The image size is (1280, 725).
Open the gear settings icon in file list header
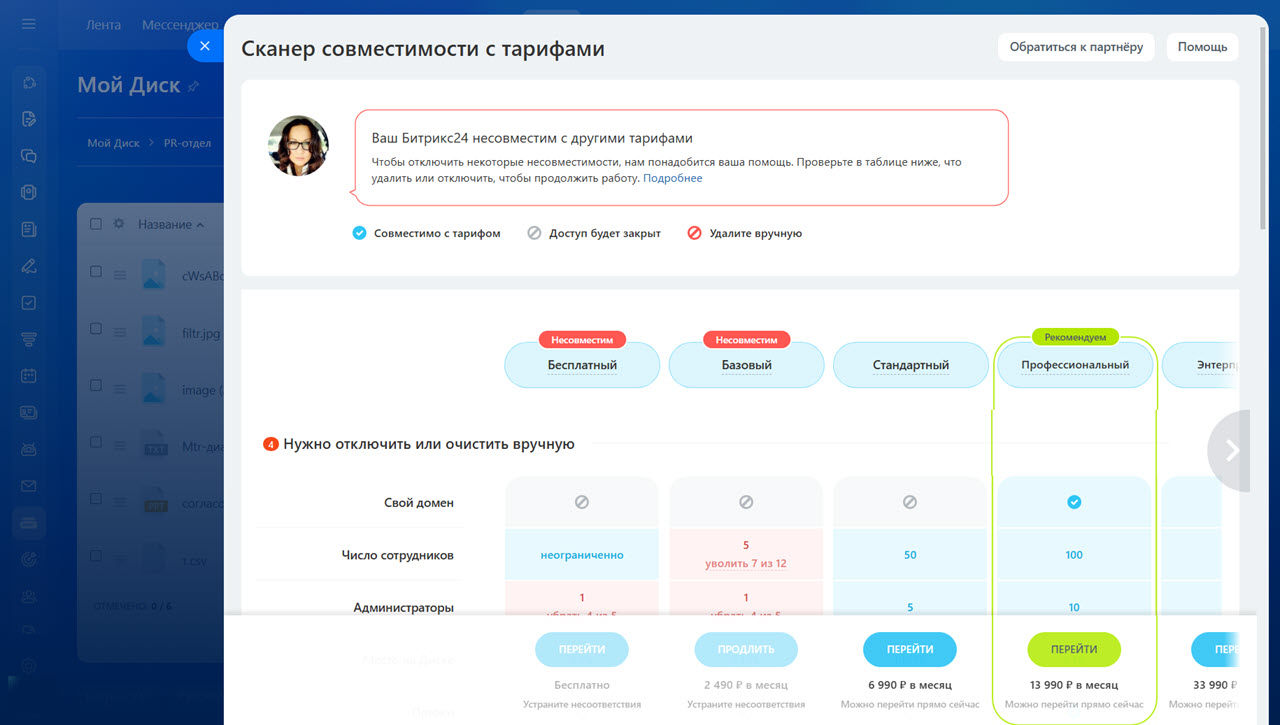tap(119, 224)
